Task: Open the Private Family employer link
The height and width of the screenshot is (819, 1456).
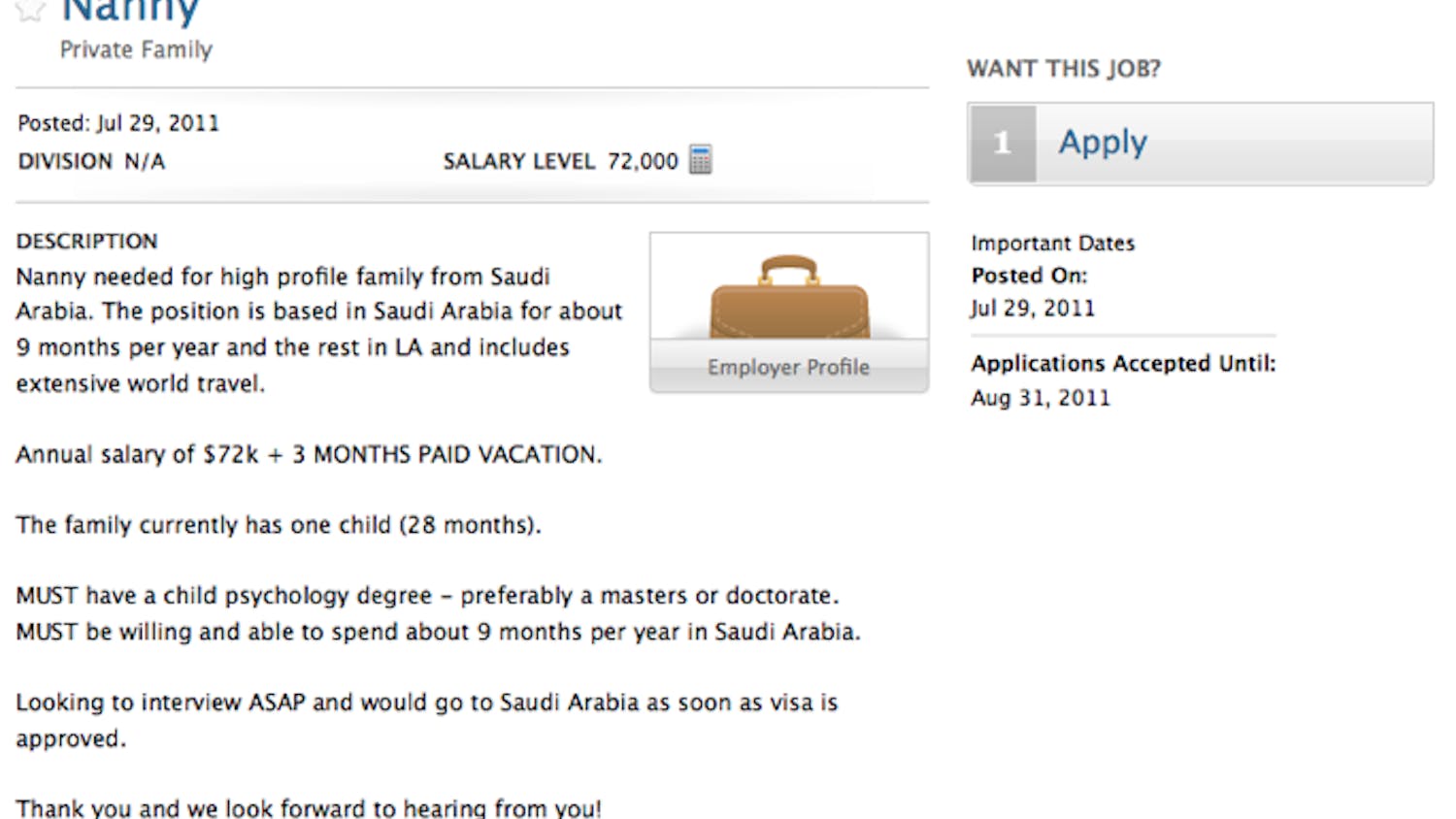Action: pyautogui.click(x=136, y=49)
